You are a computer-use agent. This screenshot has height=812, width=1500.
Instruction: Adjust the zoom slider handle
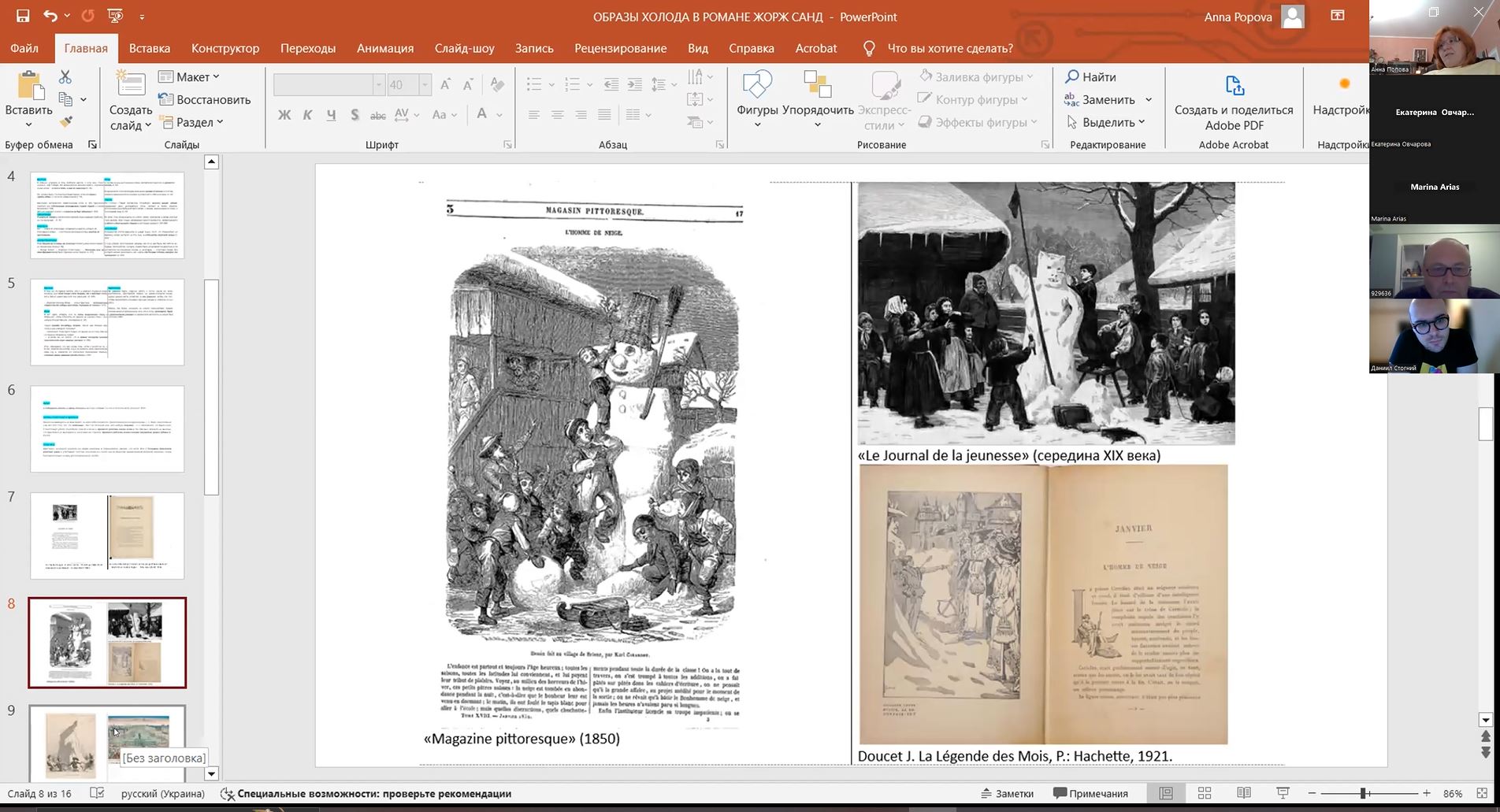click(1363, 793)
